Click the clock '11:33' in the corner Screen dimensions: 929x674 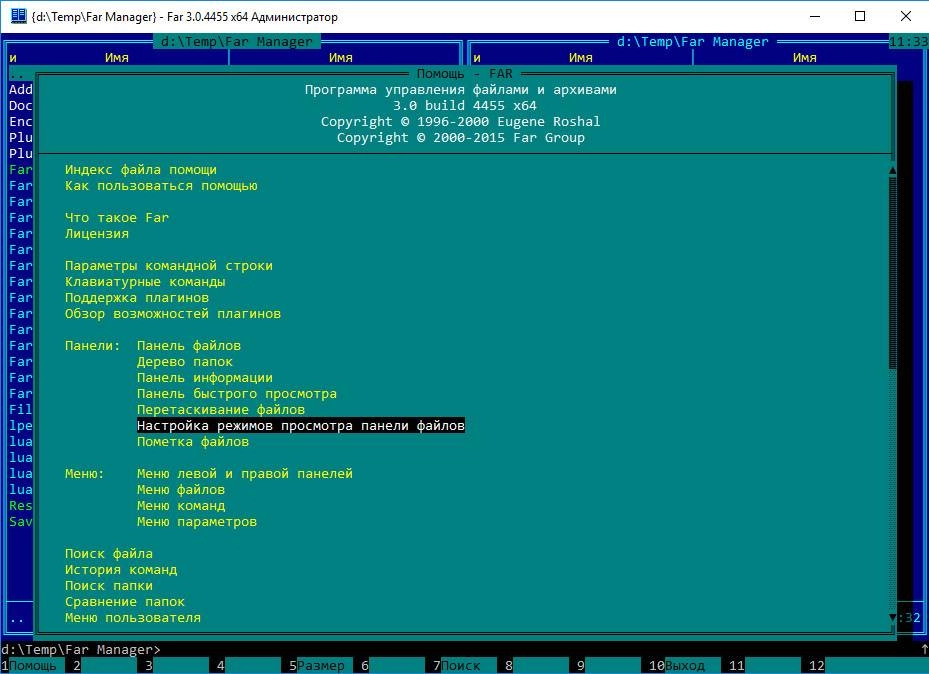coord(908,42)
